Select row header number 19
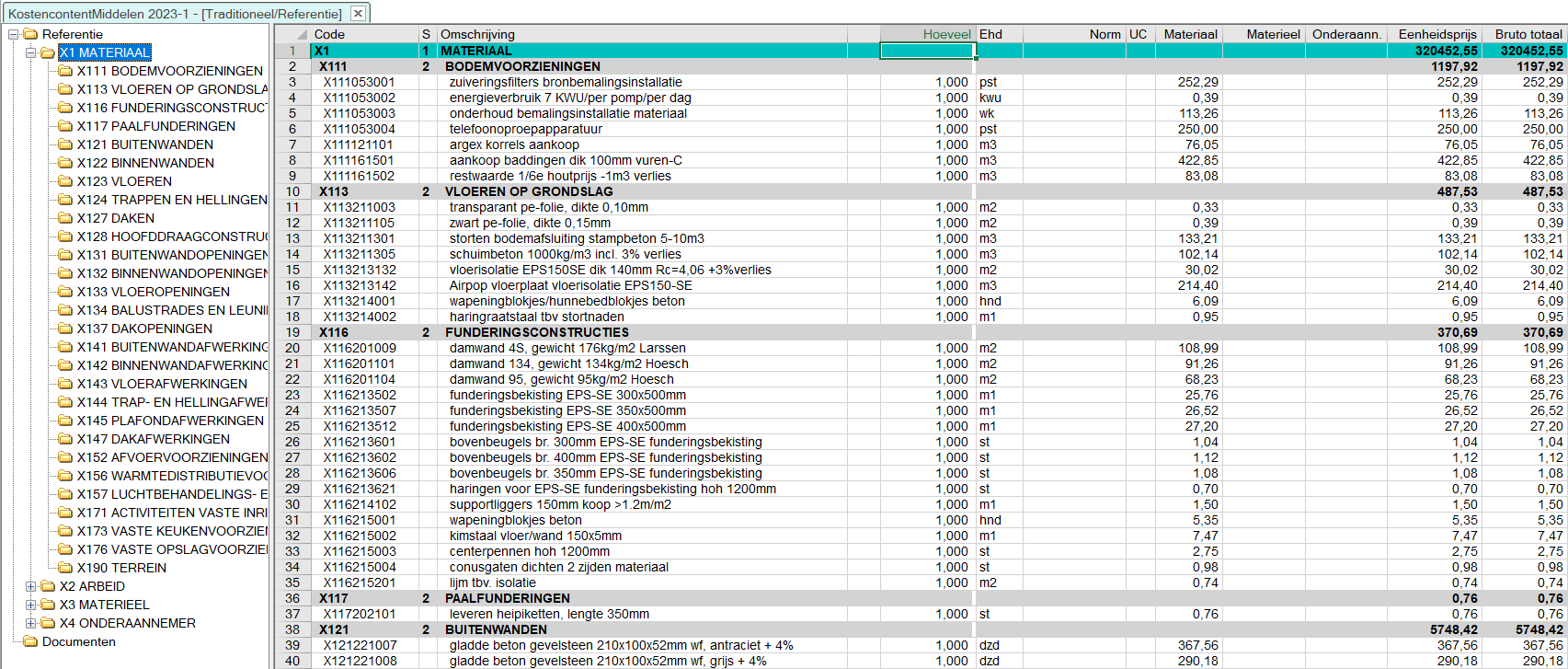 click(292, 332)
